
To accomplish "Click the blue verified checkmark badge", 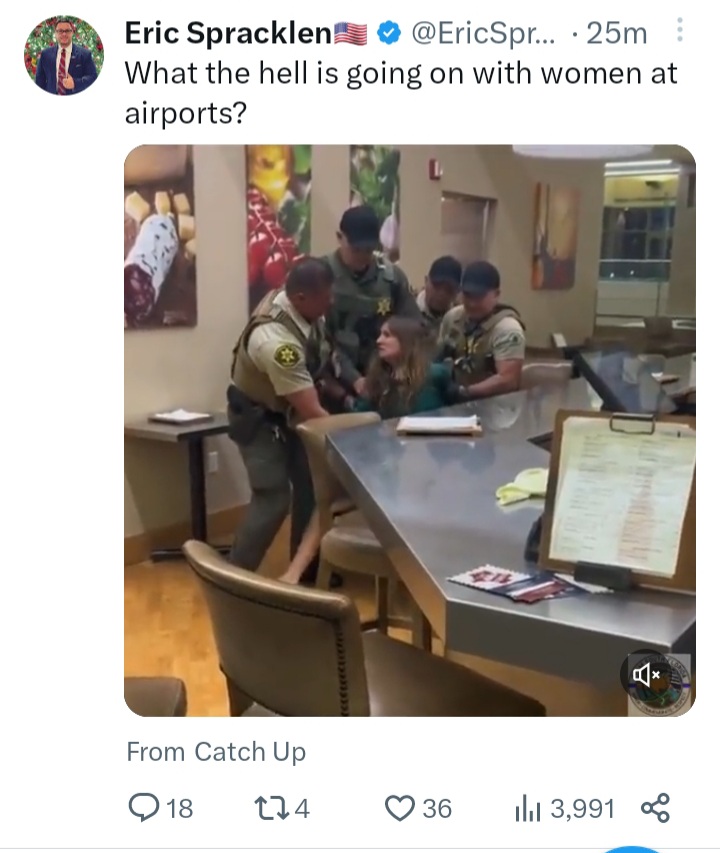I will coord(389,33).
